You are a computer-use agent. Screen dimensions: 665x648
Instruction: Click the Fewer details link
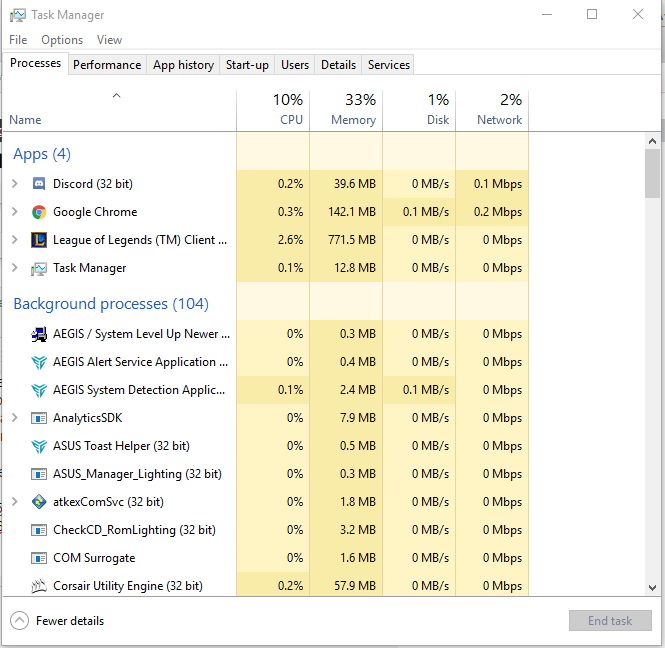pos(70,621)
